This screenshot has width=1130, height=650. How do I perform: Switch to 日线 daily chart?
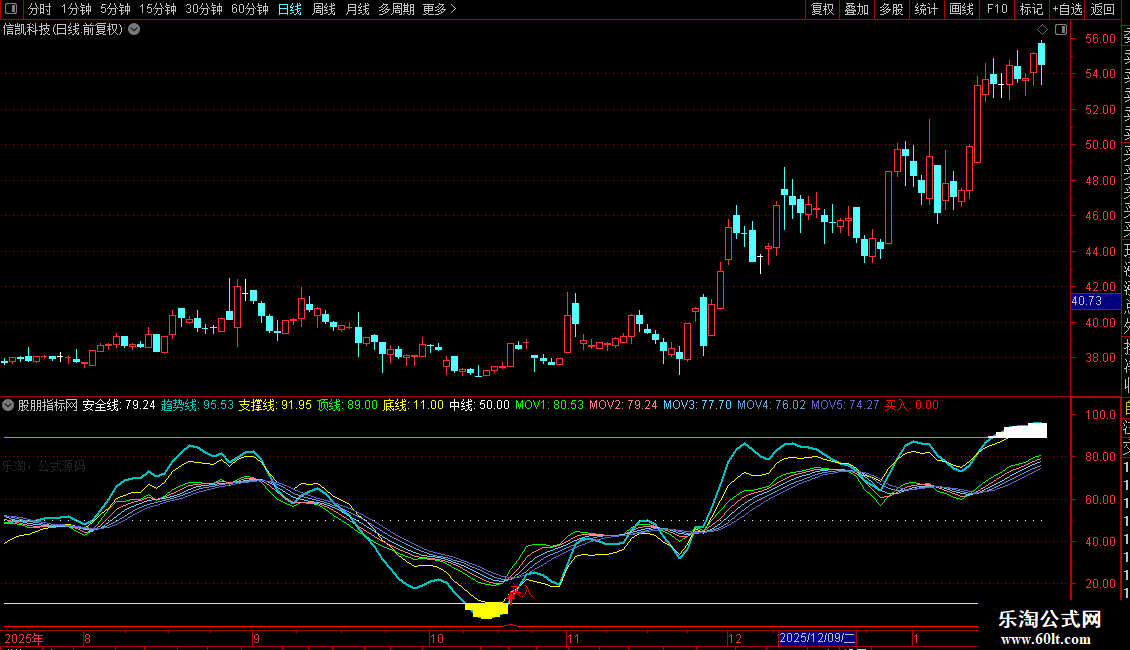(290, 9)
